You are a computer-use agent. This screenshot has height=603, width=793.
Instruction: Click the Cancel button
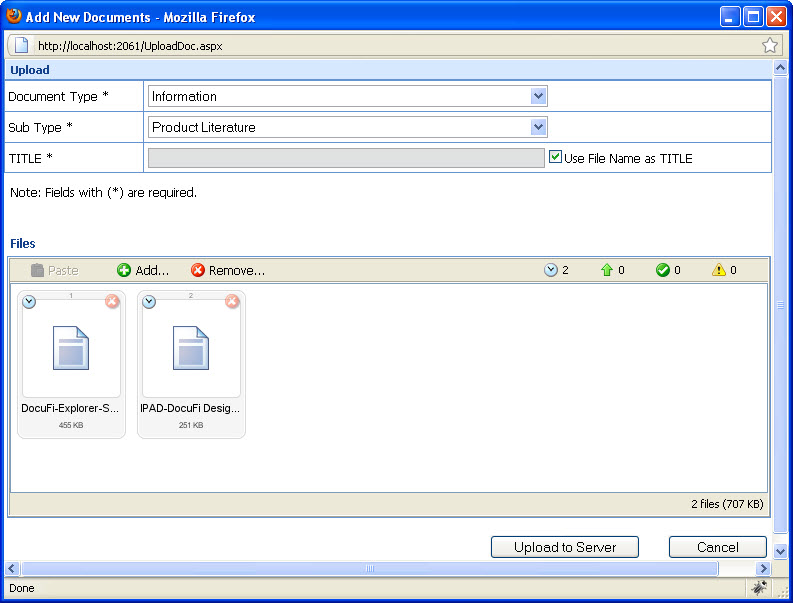click(718, 547)
